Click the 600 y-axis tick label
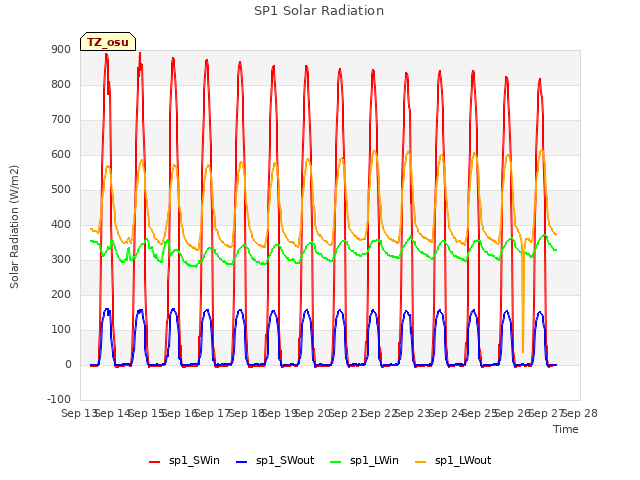The width and height of the screenshot is (640, 480). [61, 154]
